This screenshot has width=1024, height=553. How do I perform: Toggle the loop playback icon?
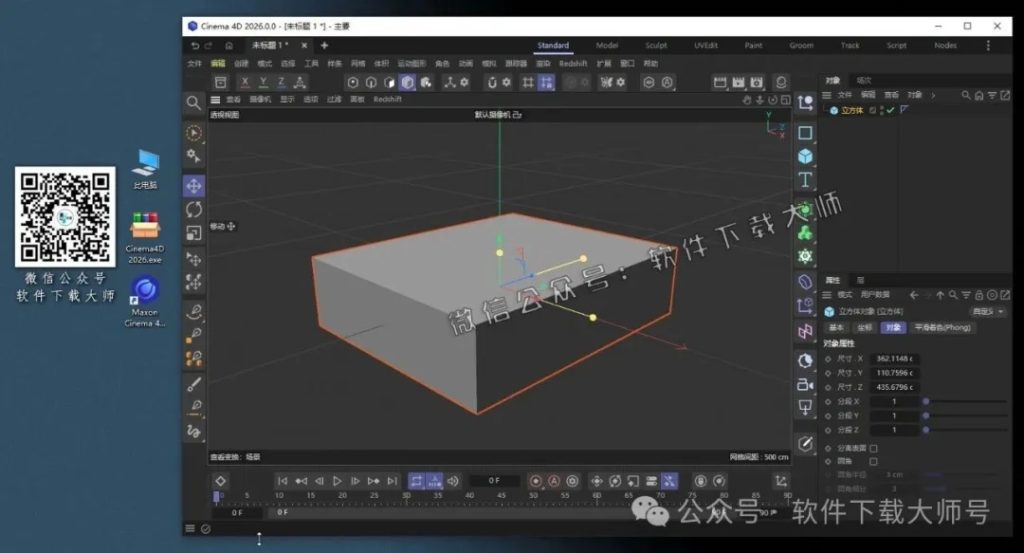coord(416,481)
